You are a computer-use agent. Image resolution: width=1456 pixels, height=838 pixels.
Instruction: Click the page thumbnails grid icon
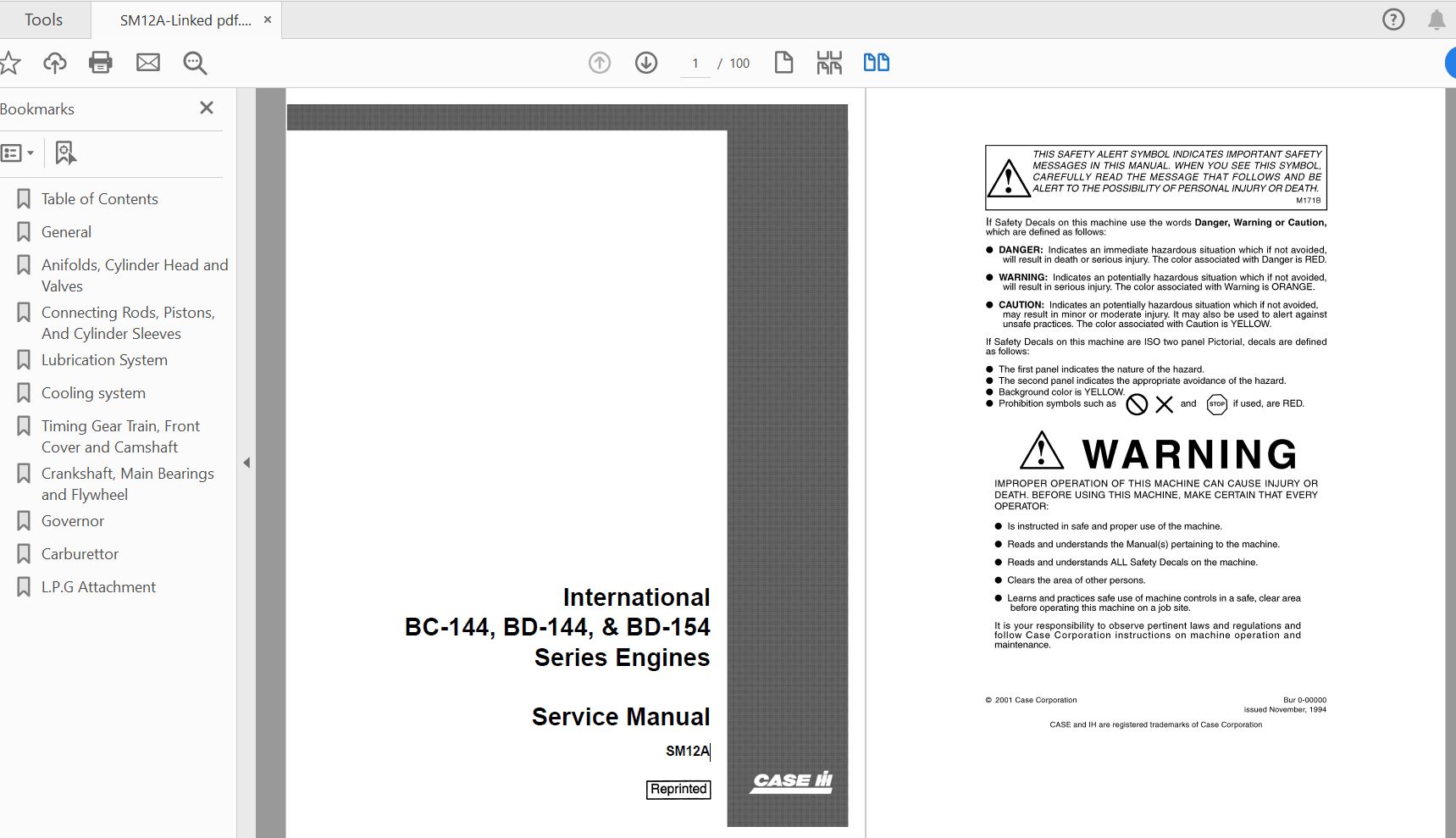829,63
